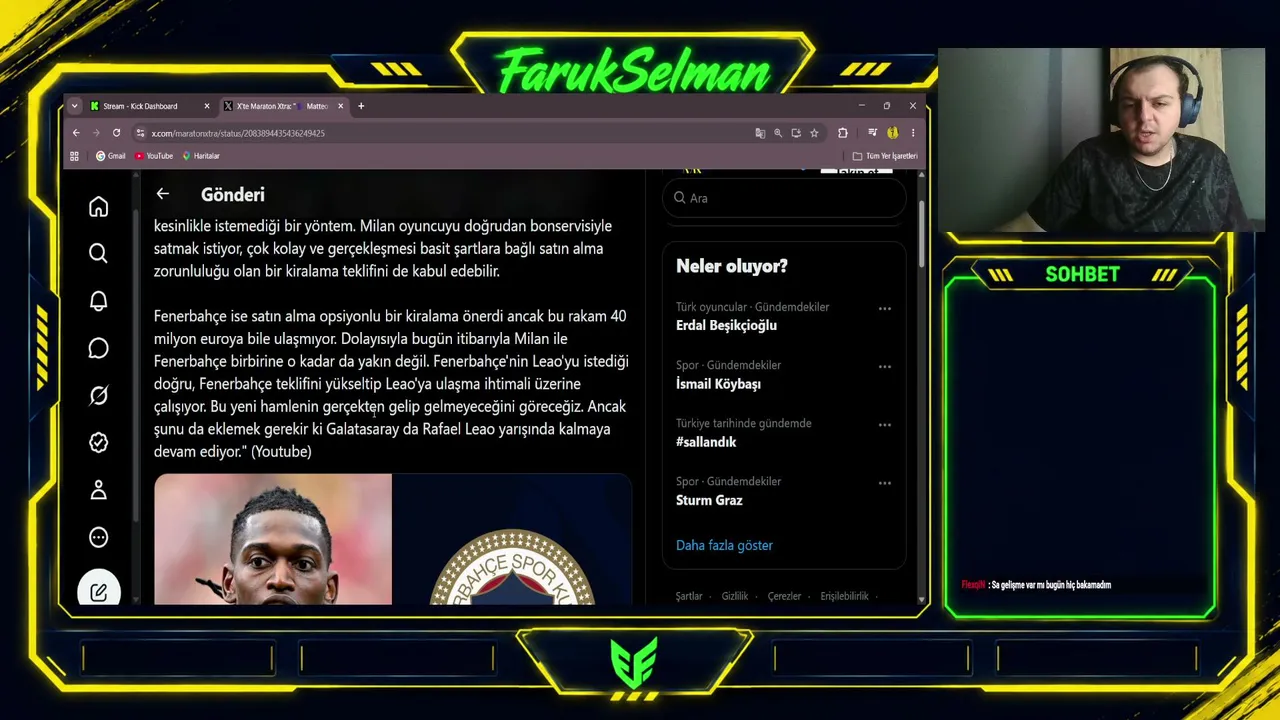Open Messages chat bubble icon in sidebar
The image size is (1280, 720).
[x=98, y=348]
